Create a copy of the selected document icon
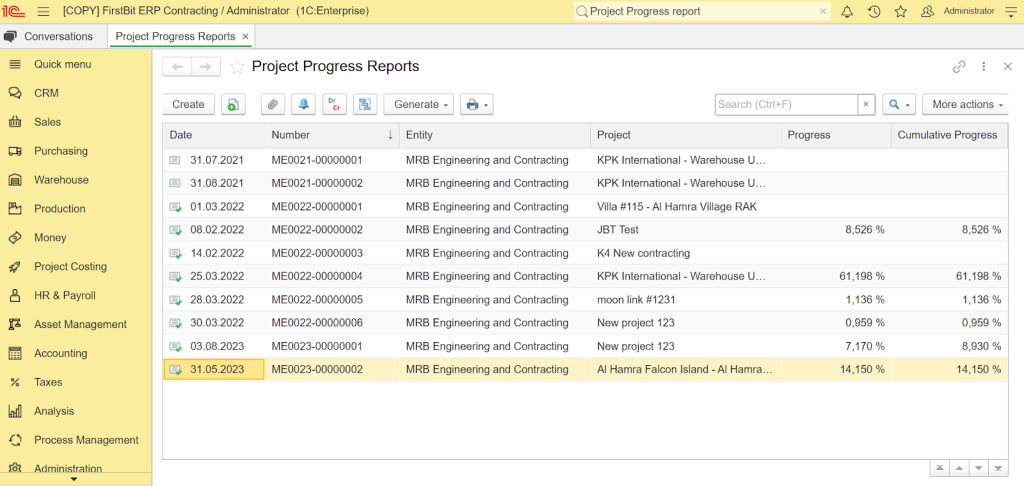 click(233, 105)
